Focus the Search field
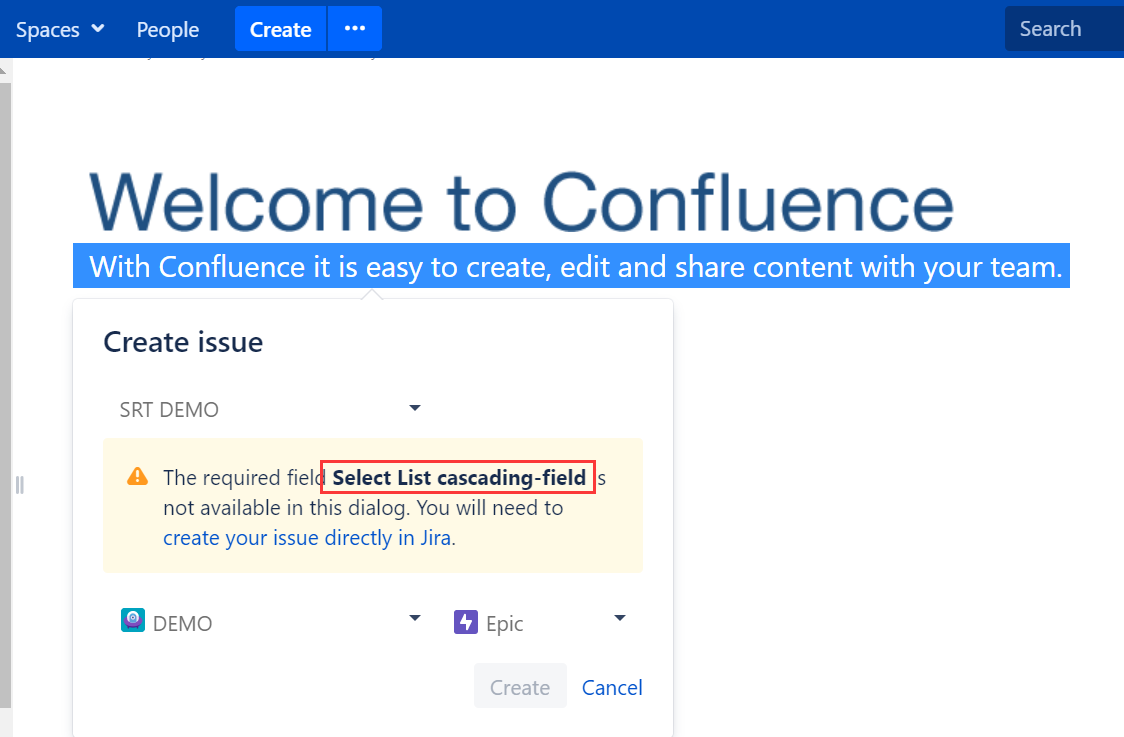1124x737 pixels. [x=1065, y=29]
